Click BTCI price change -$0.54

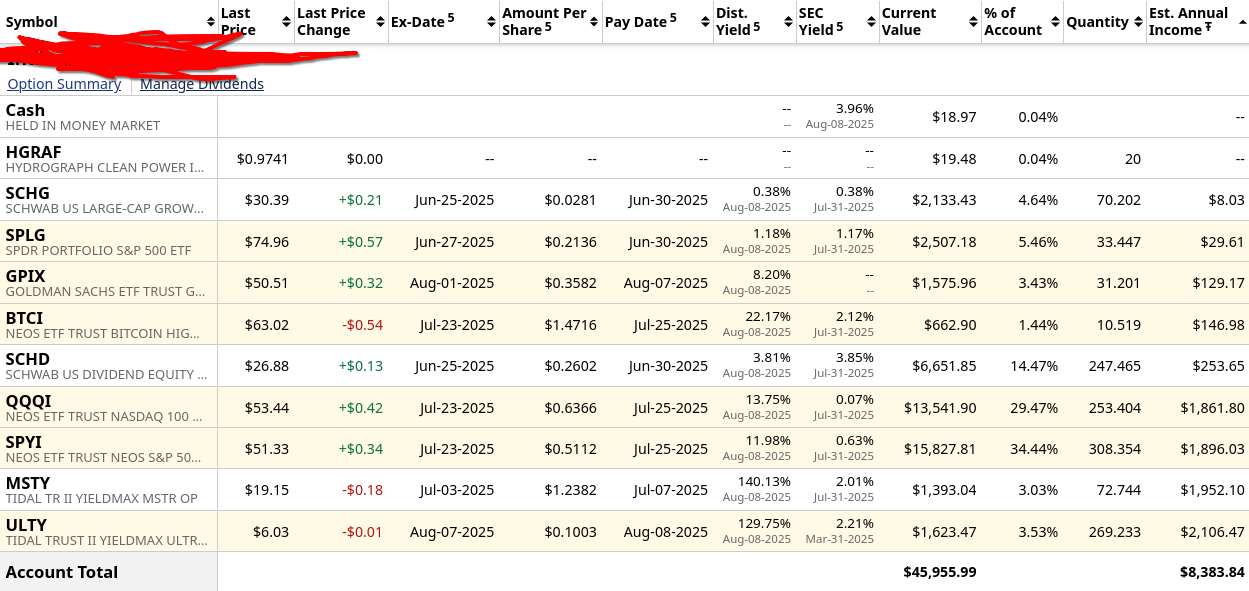tap(362, 325)
